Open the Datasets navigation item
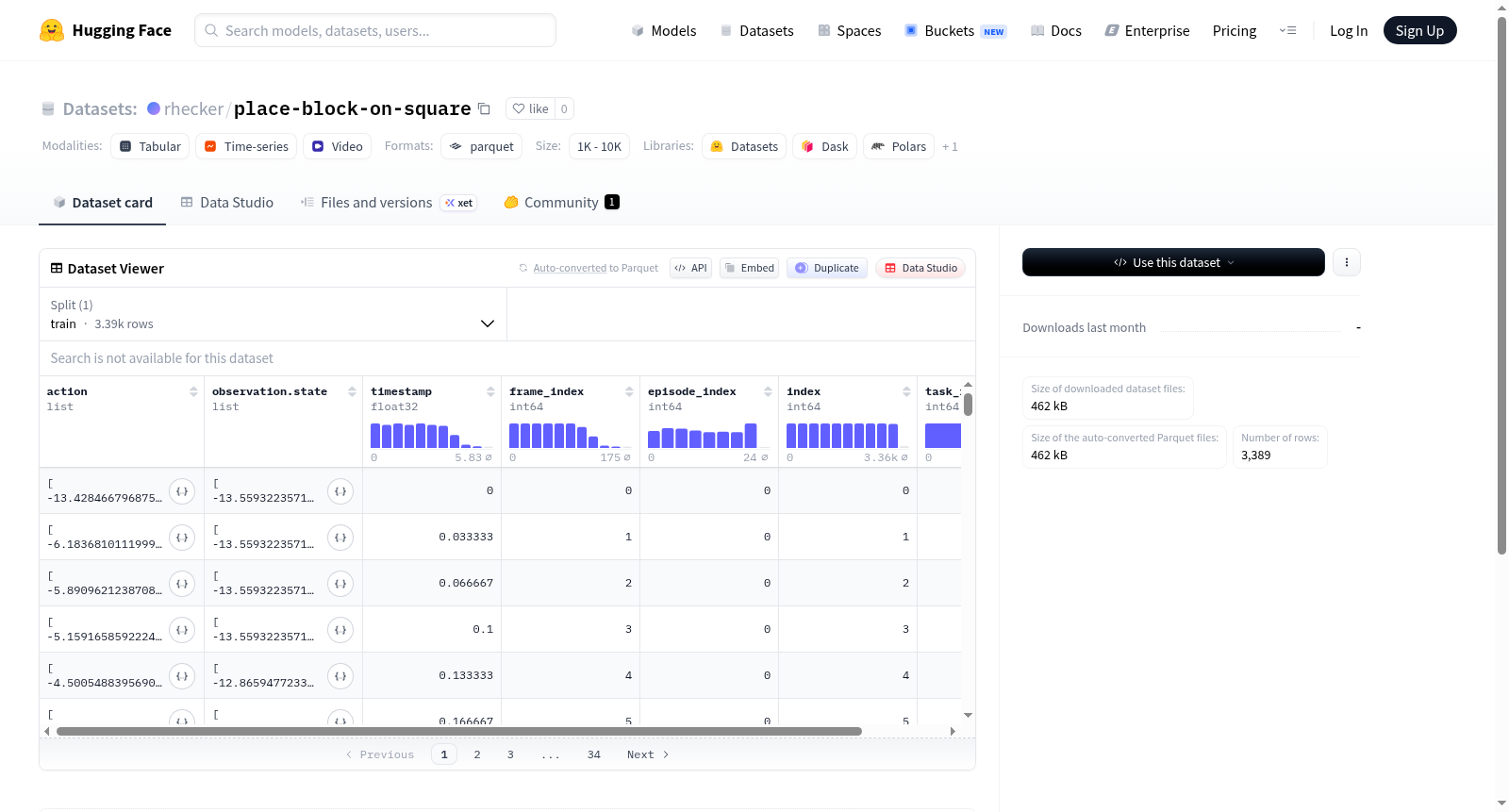 point(756,30)
